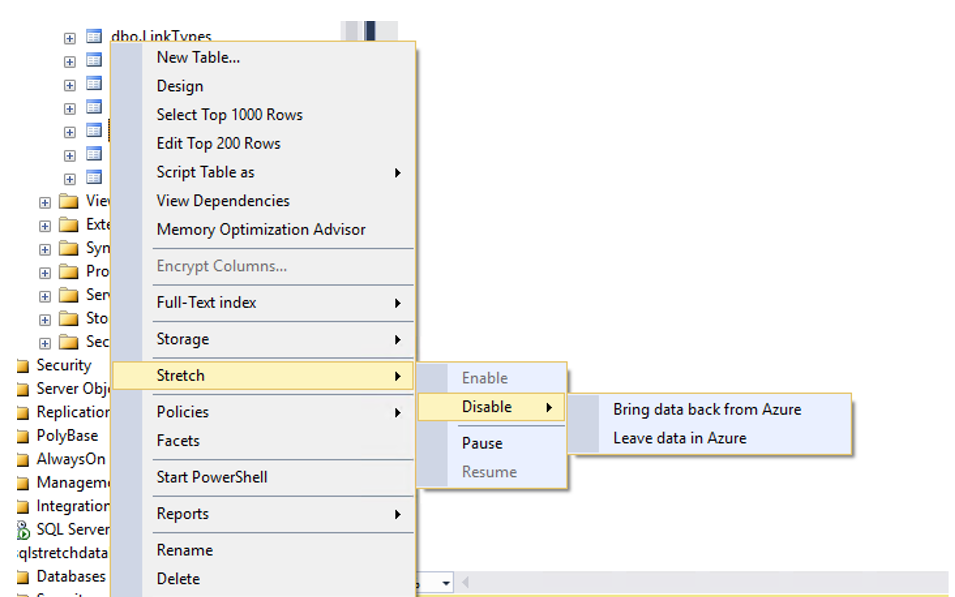Click the Server Objects folder icon
This screenshot has width=955, height=597.
click(23, 389)
